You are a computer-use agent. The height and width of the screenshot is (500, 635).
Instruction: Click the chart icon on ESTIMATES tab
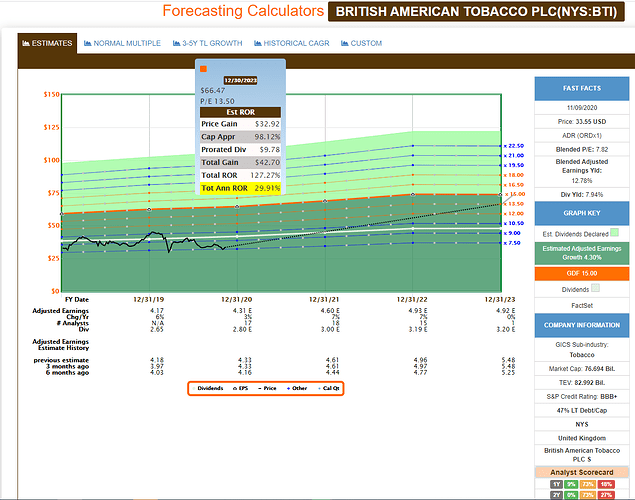click(26, 43)
